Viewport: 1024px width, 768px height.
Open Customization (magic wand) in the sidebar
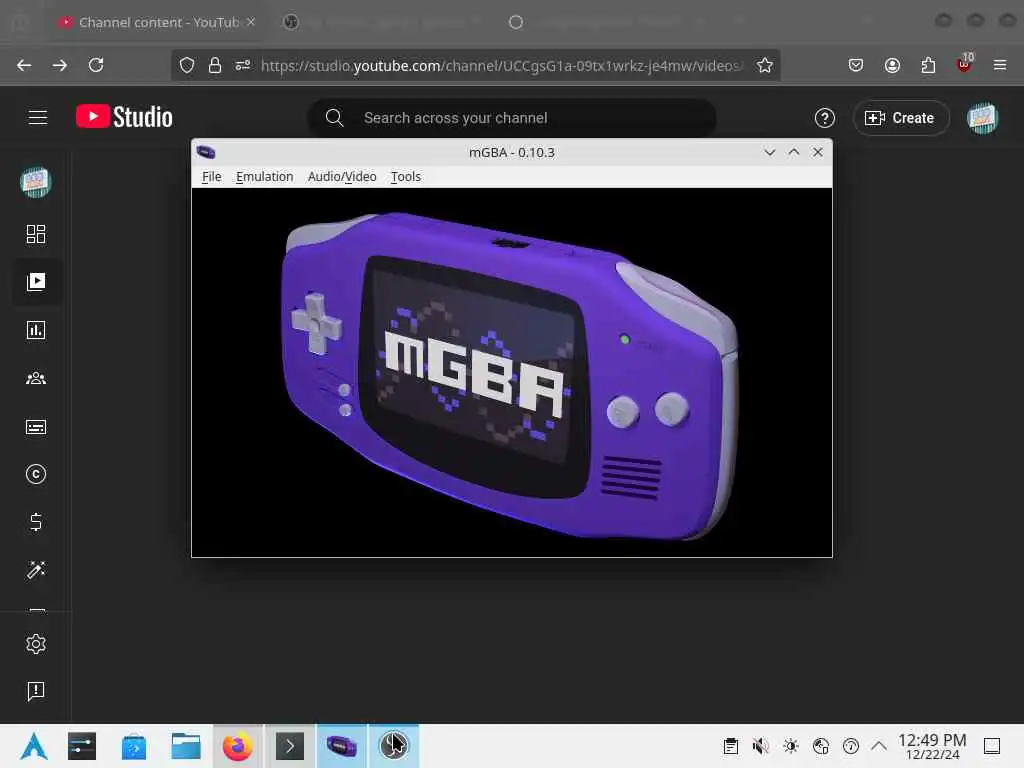click(x=36, y=570)
